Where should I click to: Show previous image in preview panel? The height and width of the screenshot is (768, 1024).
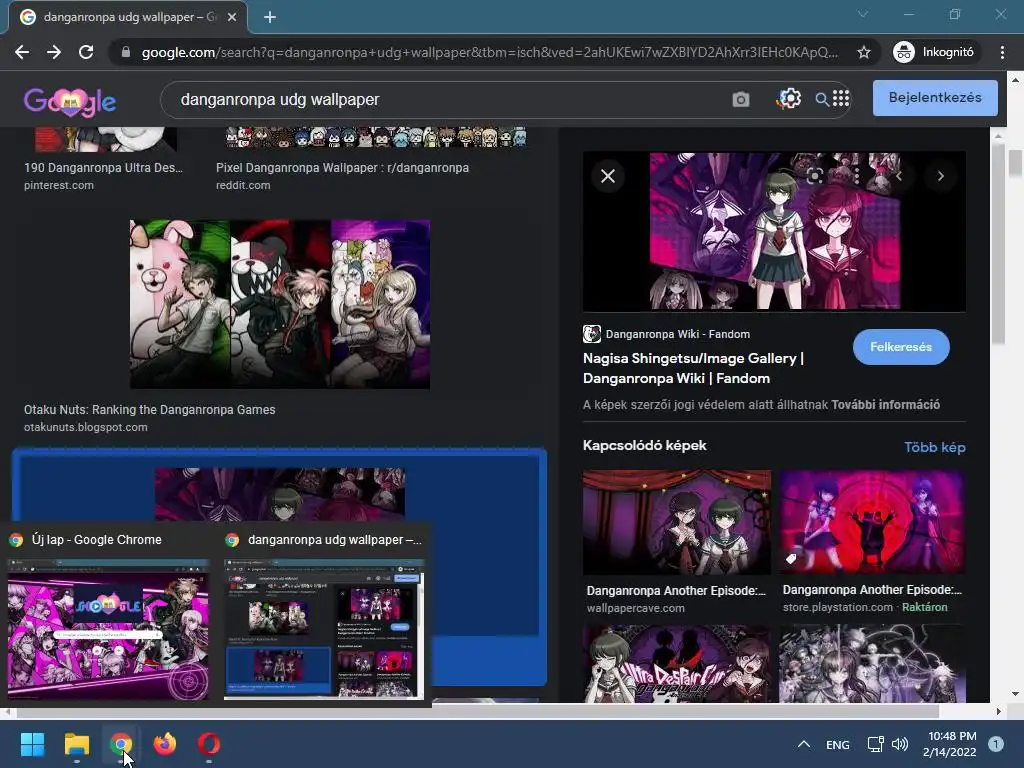[x=899, y=176]
